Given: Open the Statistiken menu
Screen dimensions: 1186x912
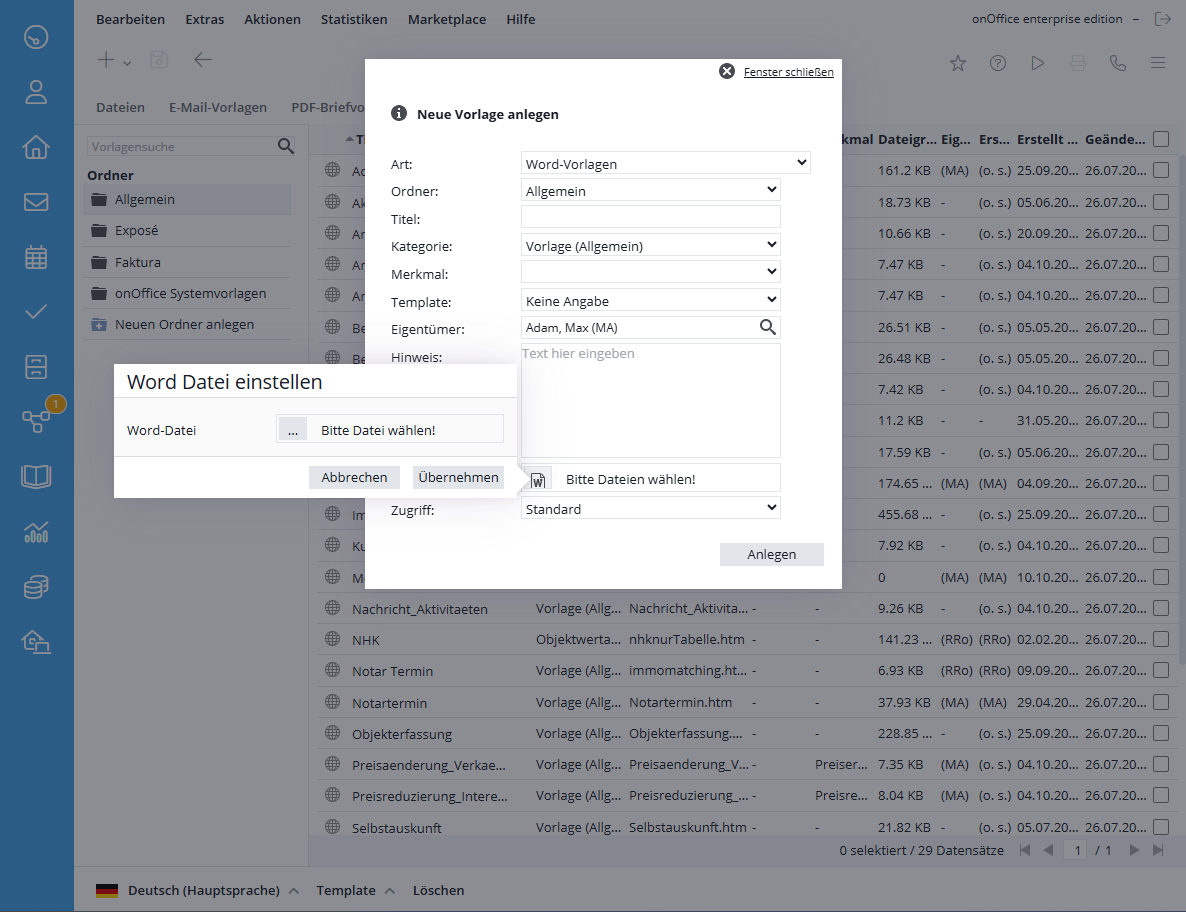Looking at the screenshot, I should click(x=354, y=19).
